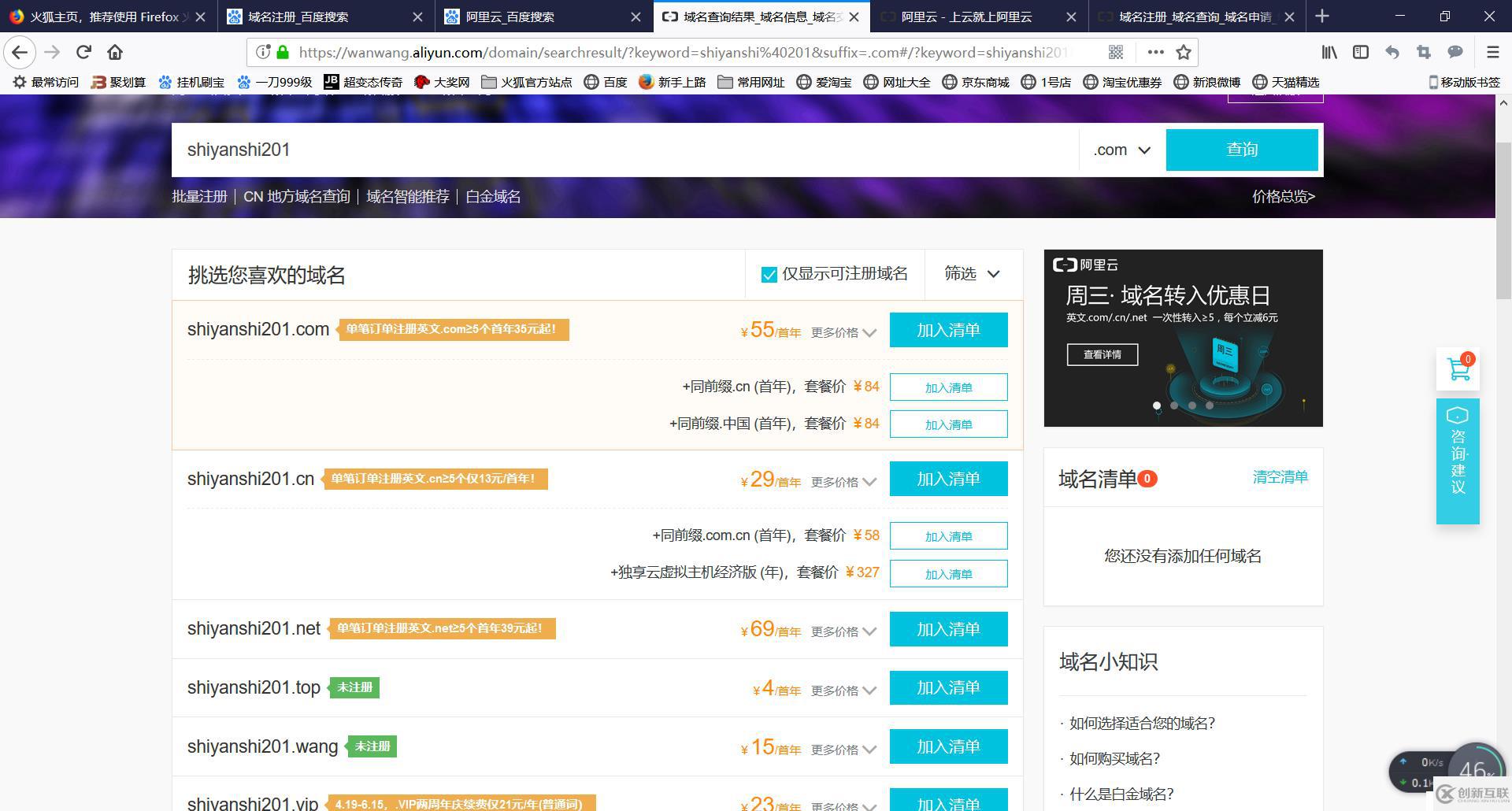Open the Firefox hamburger menu
Image resolution: width=1512 pixels, height=811 pixels.
(x=1492, y=52)
